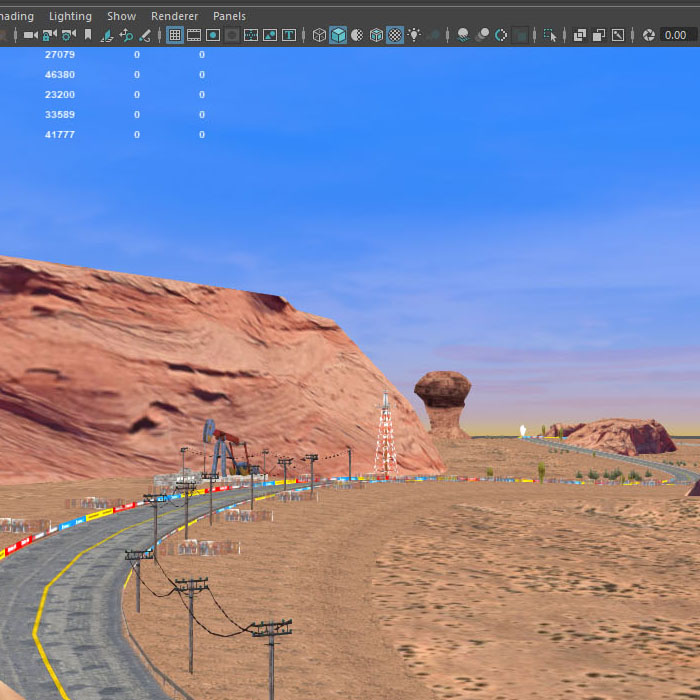Click the Select Camera icon

[x=30, y=35]
